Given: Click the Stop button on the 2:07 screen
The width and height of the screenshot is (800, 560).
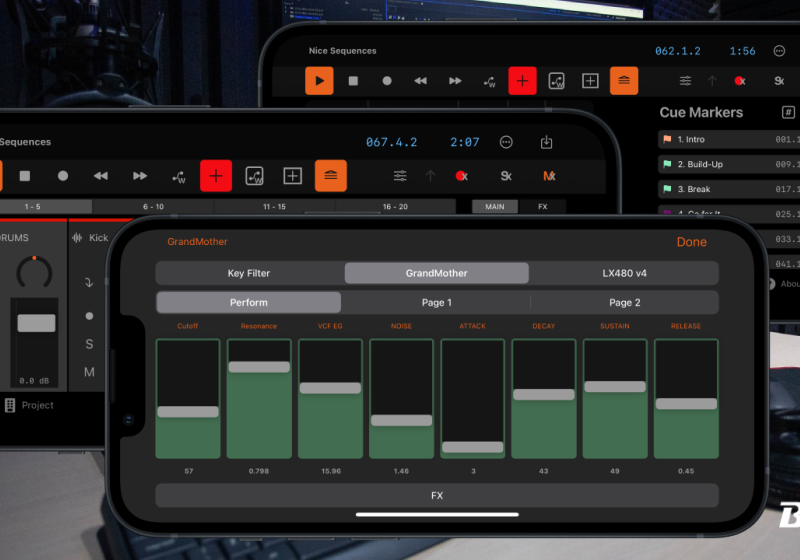Looking at the screenshot, I should pos(25,176).
